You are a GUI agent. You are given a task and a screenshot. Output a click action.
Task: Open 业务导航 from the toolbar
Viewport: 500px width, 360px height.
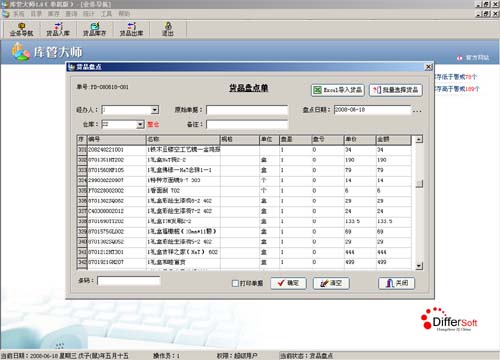pos(21,29)
